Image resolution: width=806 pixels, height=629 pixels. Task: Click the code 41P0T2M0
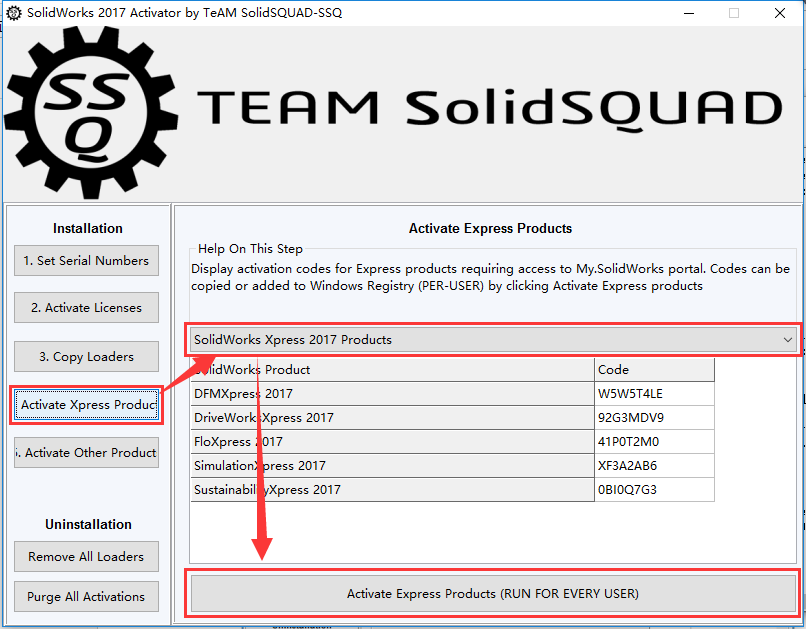click(x=628, y=441)
